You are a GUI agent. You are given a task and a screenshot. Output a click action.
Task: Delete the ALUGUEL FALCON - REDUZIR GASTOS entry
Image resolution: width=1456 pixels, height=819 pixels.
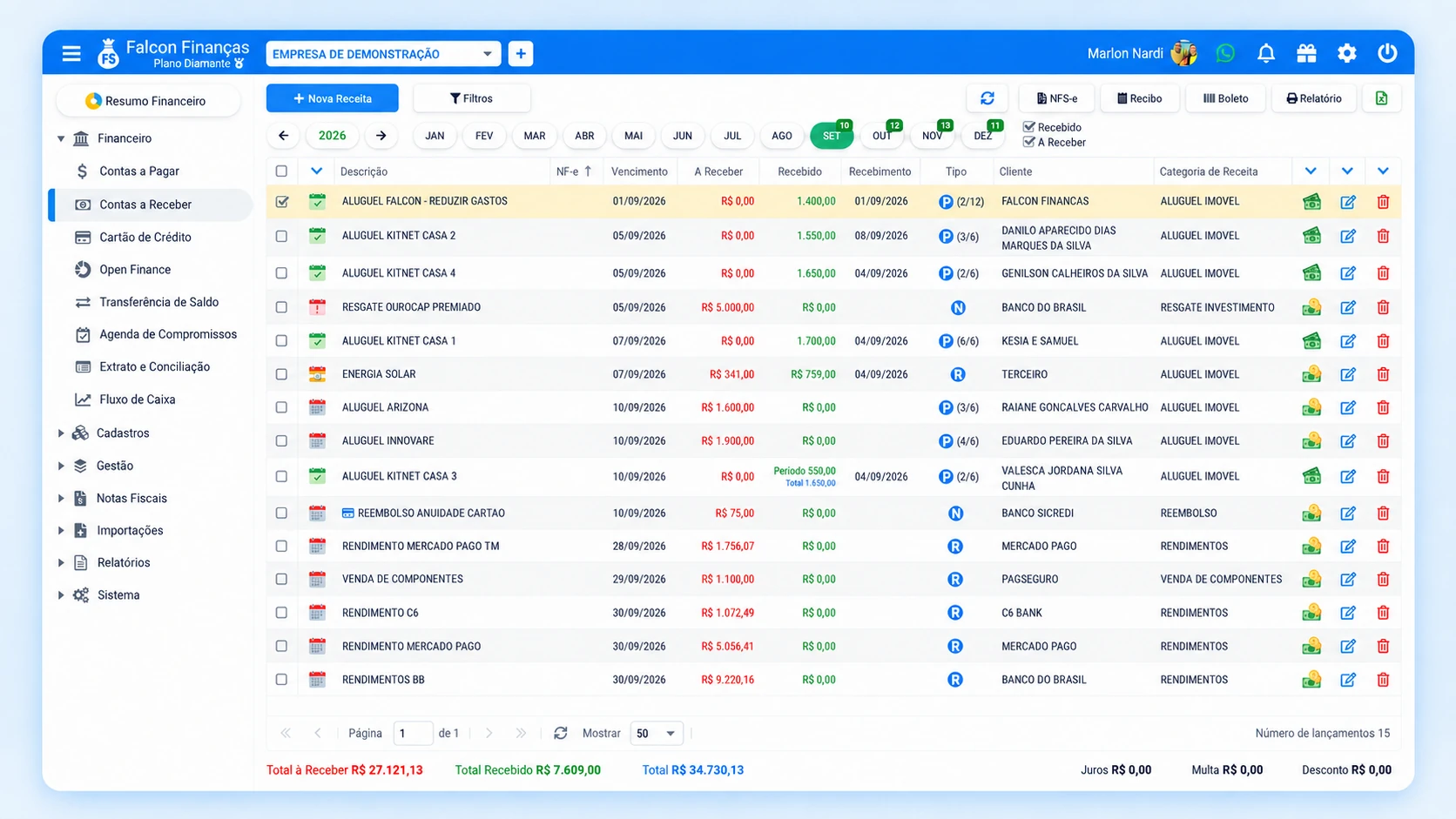point(1383,202)
